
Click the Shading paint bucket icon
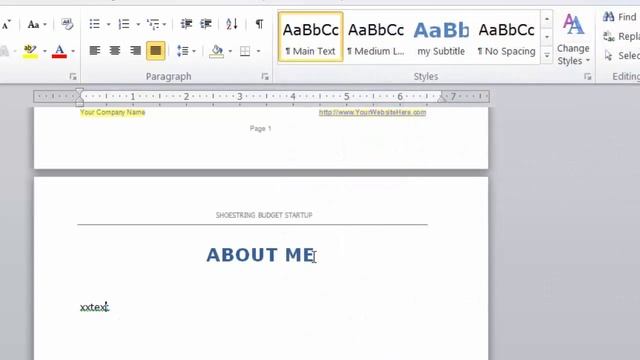point(217,51)
